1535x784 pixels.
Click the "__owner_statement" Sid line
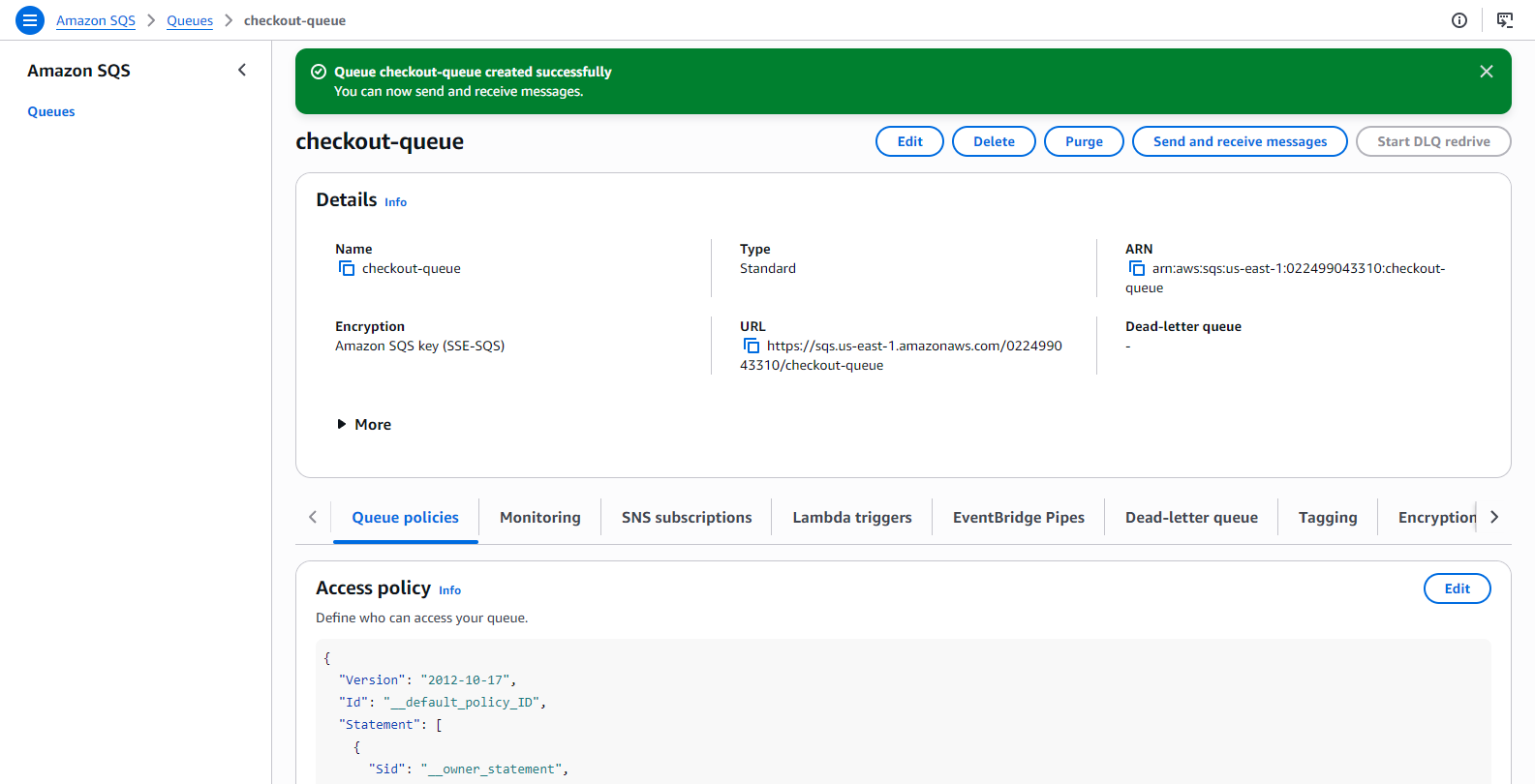(x=469, y=769)
